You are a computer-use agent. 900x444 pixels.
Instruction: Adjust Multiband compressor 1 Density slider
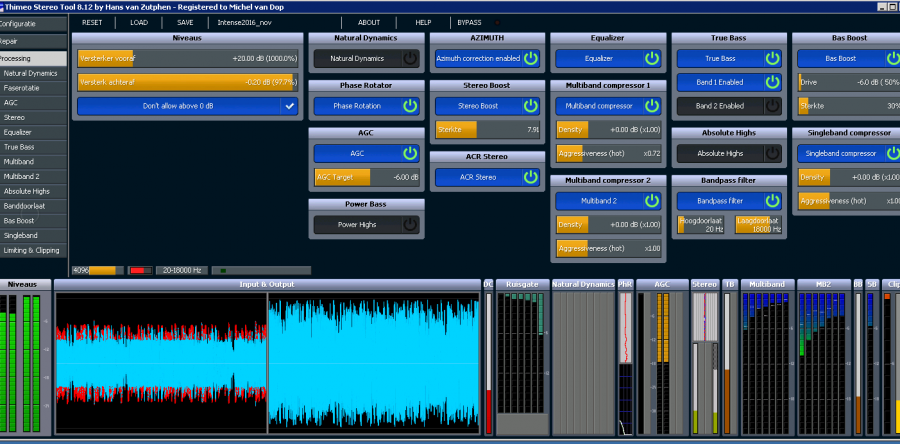[x=608, y=130]
